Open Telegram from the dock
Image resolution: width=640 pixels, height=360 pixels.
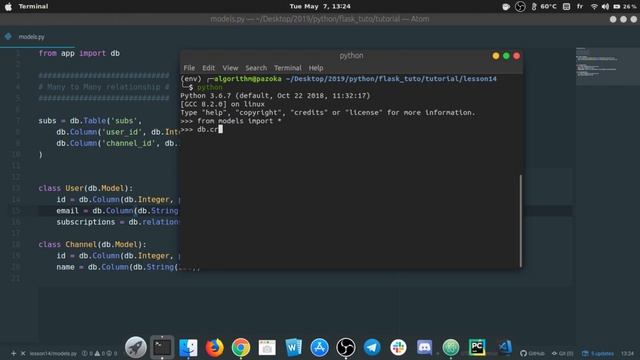[372, 348]
